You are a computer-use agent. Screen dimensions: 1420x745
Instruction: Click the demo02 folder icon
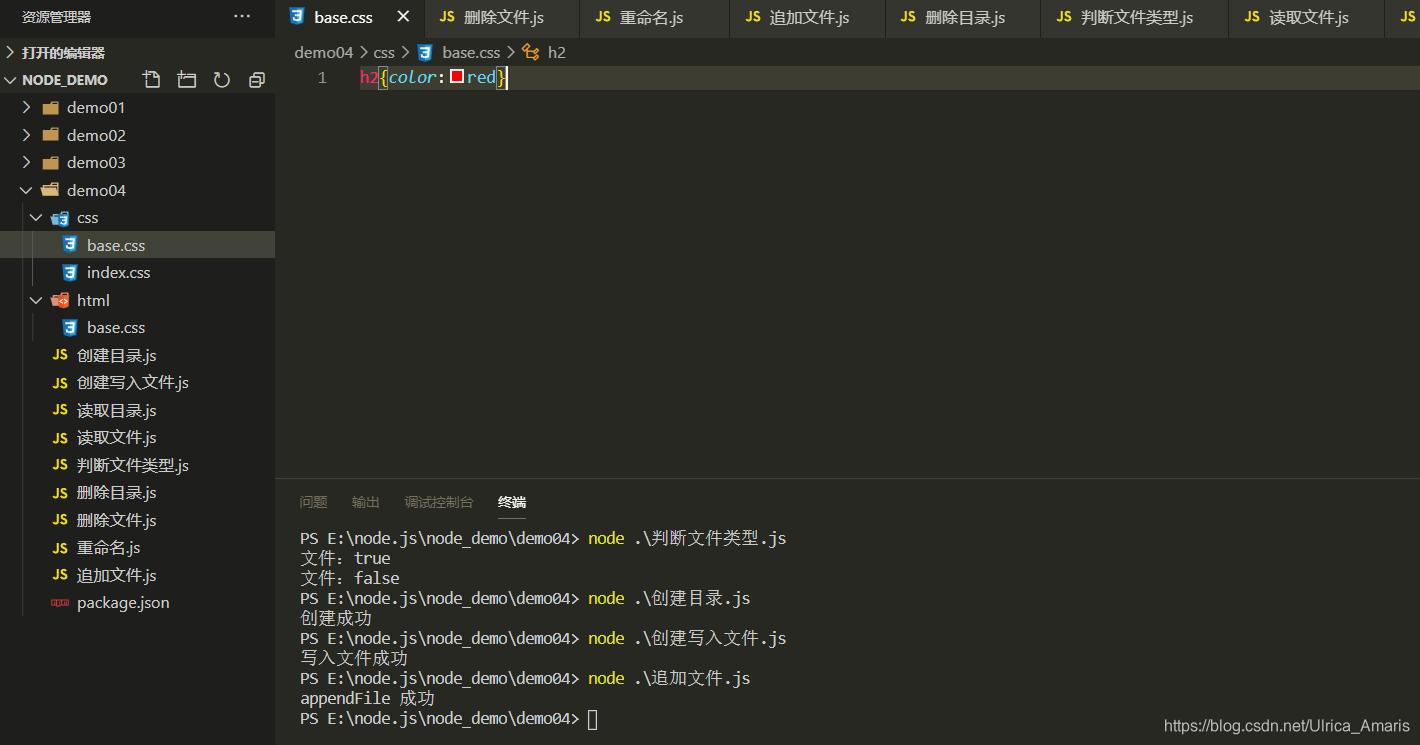(51, 135)
